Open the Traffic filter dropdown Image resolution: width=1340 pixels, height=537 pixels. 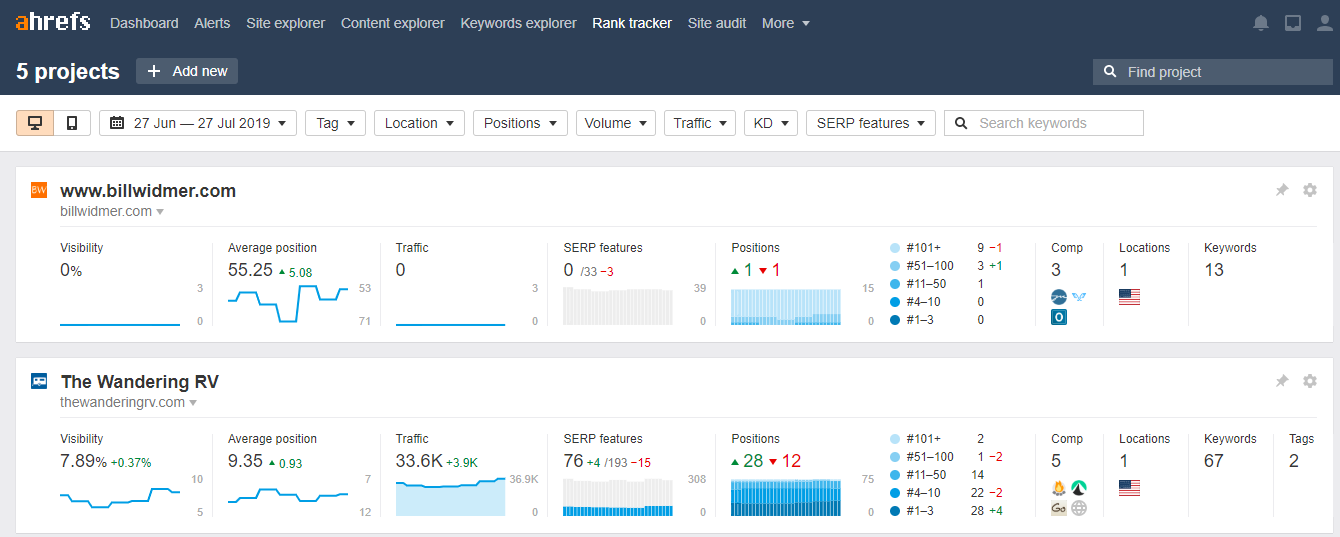pyautogui.click(x=700, y=123)
